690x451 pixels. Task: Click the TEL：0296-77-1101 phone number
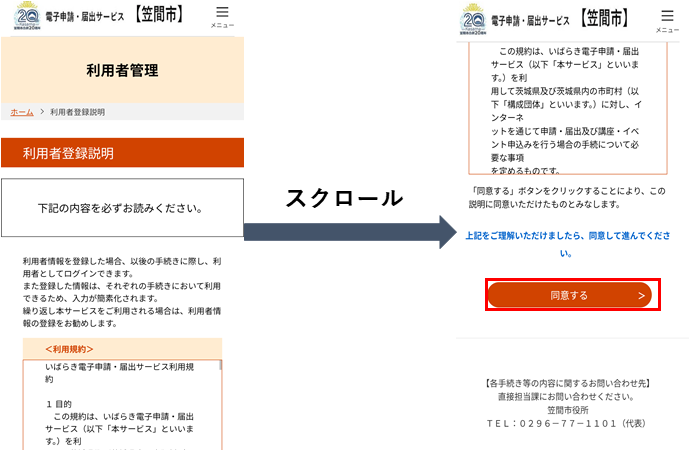566,423
